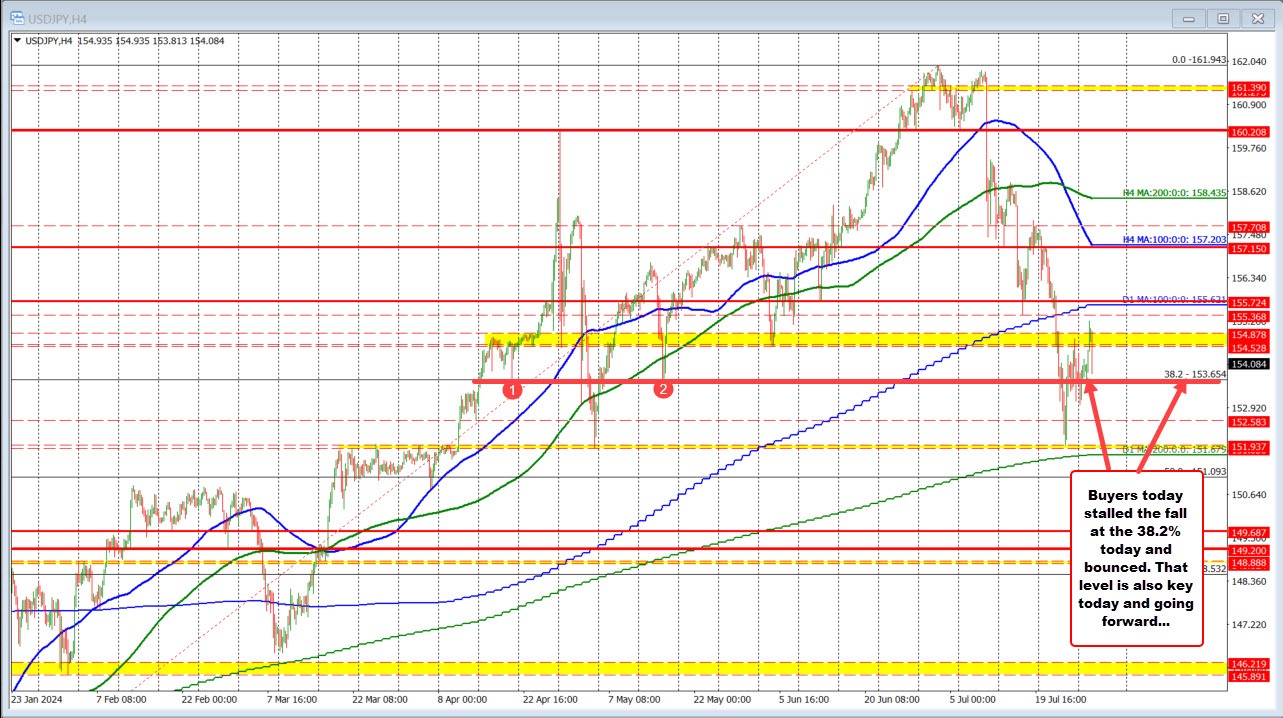Select the 'Buyers today stalled' annotation box

tap(1137, 558)
